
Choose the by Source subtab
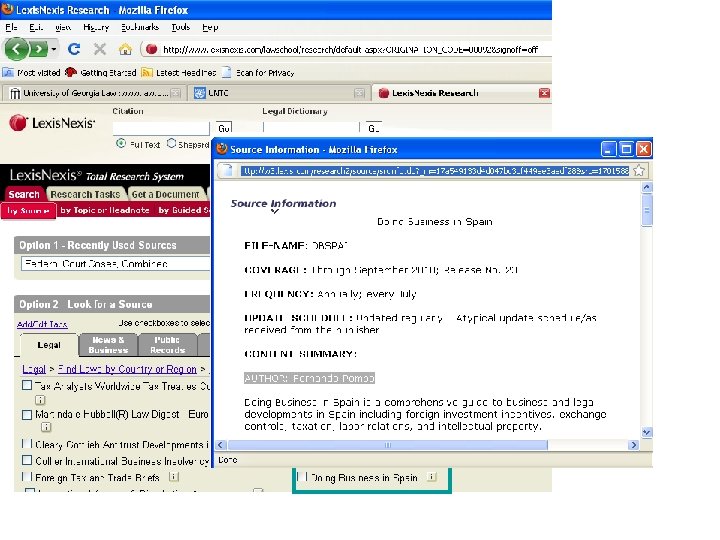28,210
